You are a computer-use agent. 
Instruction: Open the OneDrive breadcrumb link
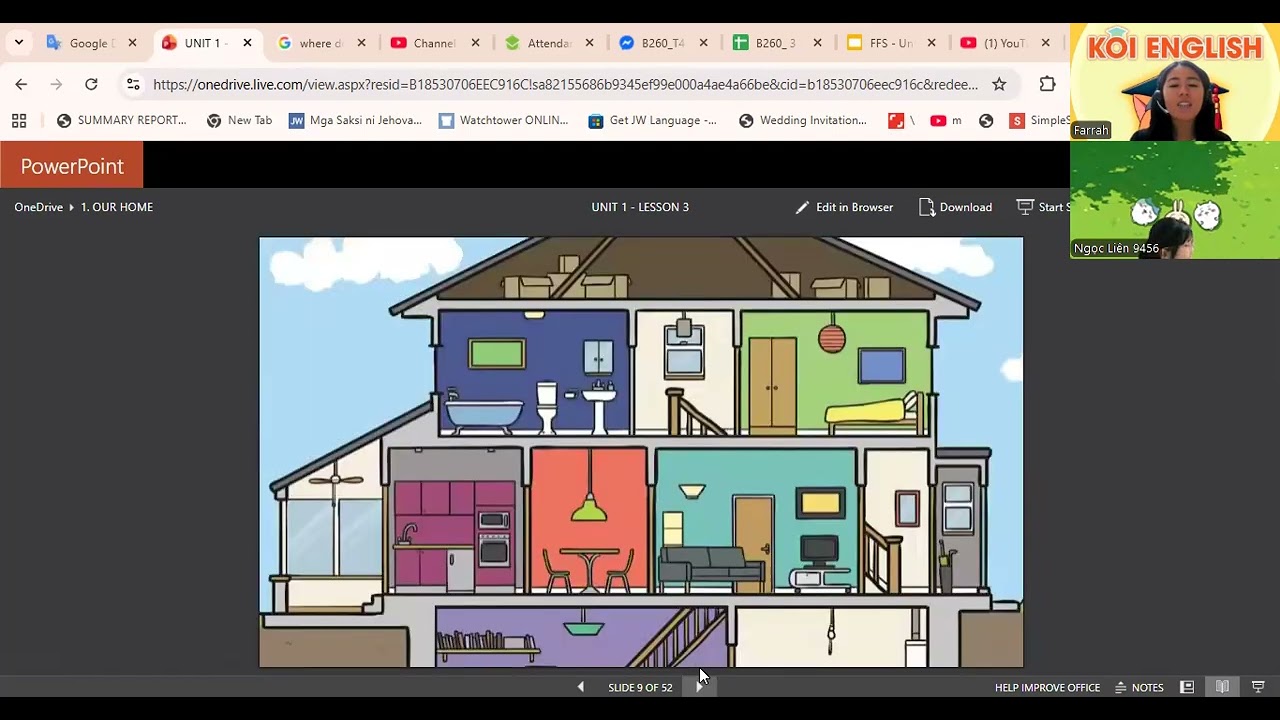[38, 207]
